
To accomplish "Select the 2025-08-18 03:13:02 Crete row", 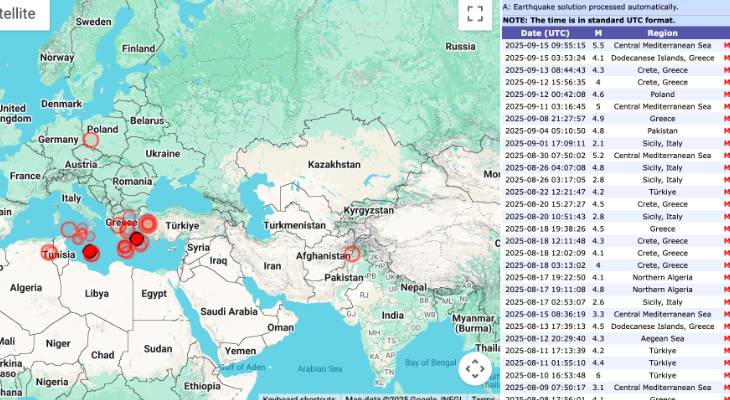I will pos(616,265).
